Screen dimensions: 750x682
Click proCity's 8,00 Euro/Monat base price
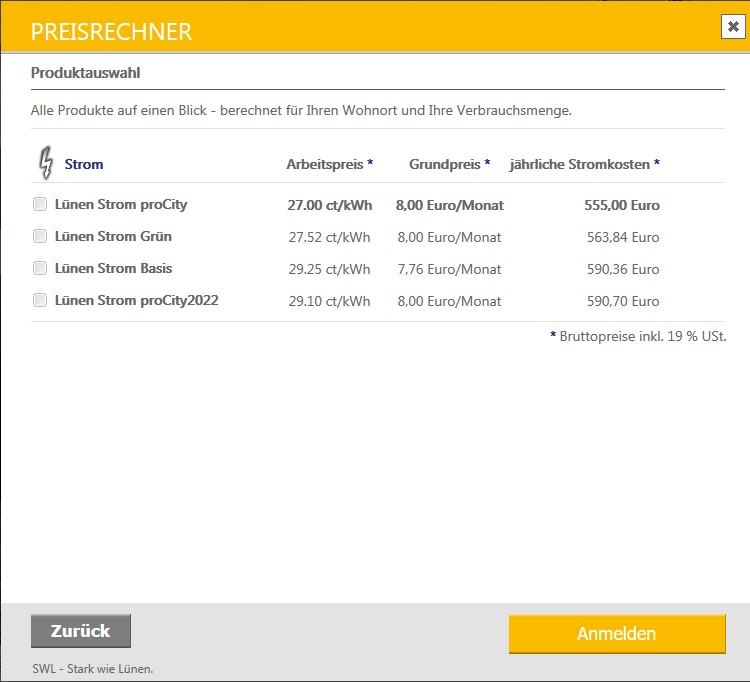450,205
